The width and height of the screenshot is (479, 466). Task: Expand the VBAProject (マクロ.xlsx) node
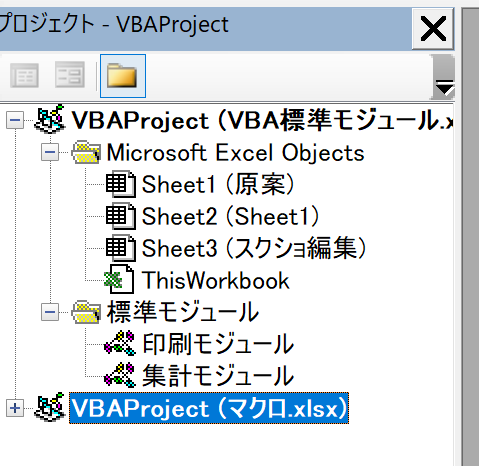point(15,408)
